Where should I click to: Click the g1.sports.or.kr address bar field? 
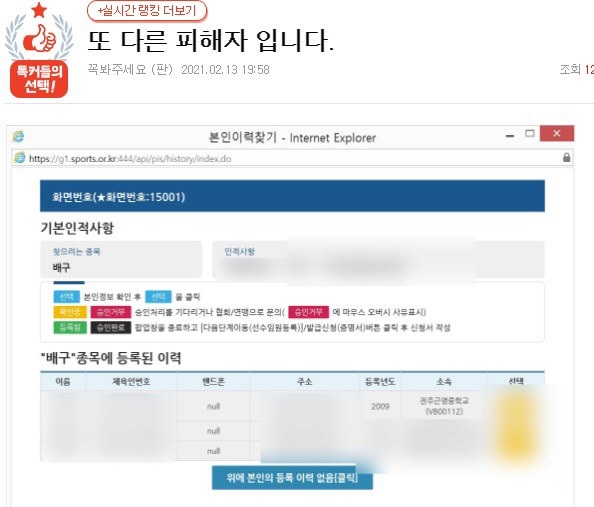pyautogui.click(x=292, y=158)
